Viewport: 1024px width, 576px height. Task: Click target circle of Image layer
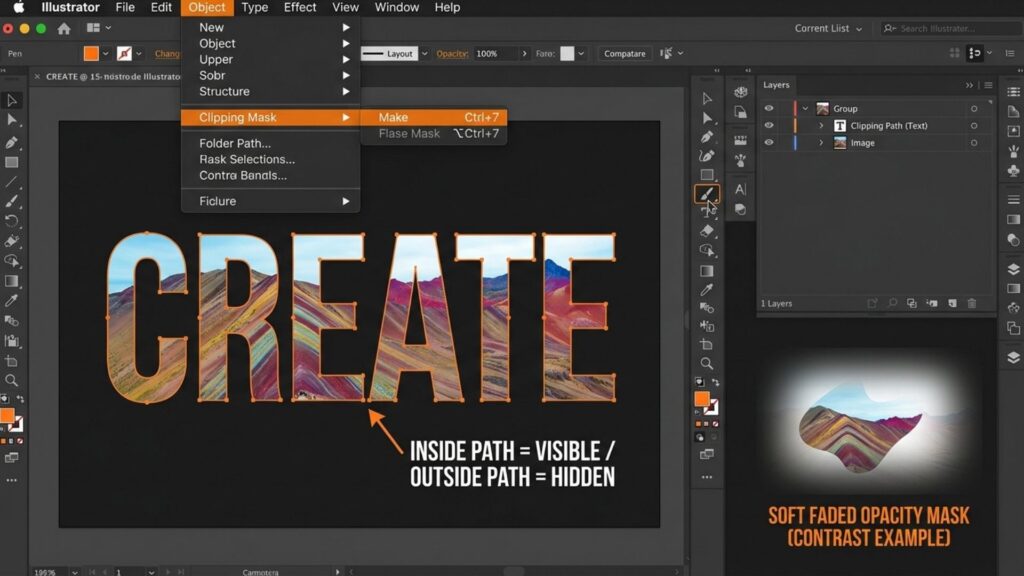(x=974, y=142)
